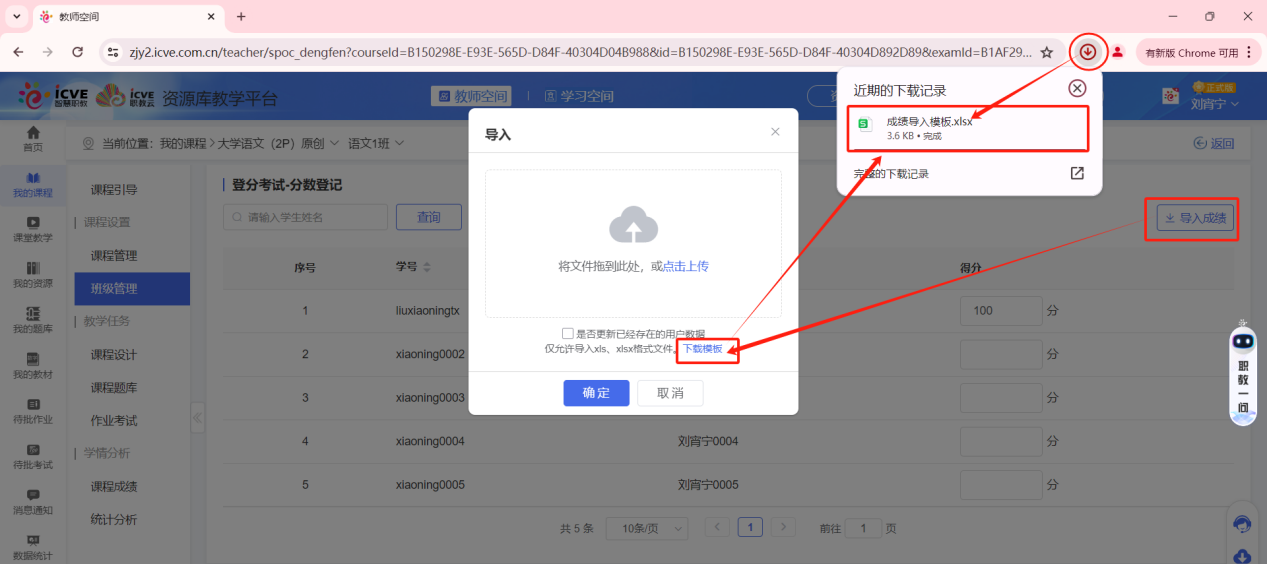
Task: Open 统计分析 in course menu
Action: [x=114, y=520]
